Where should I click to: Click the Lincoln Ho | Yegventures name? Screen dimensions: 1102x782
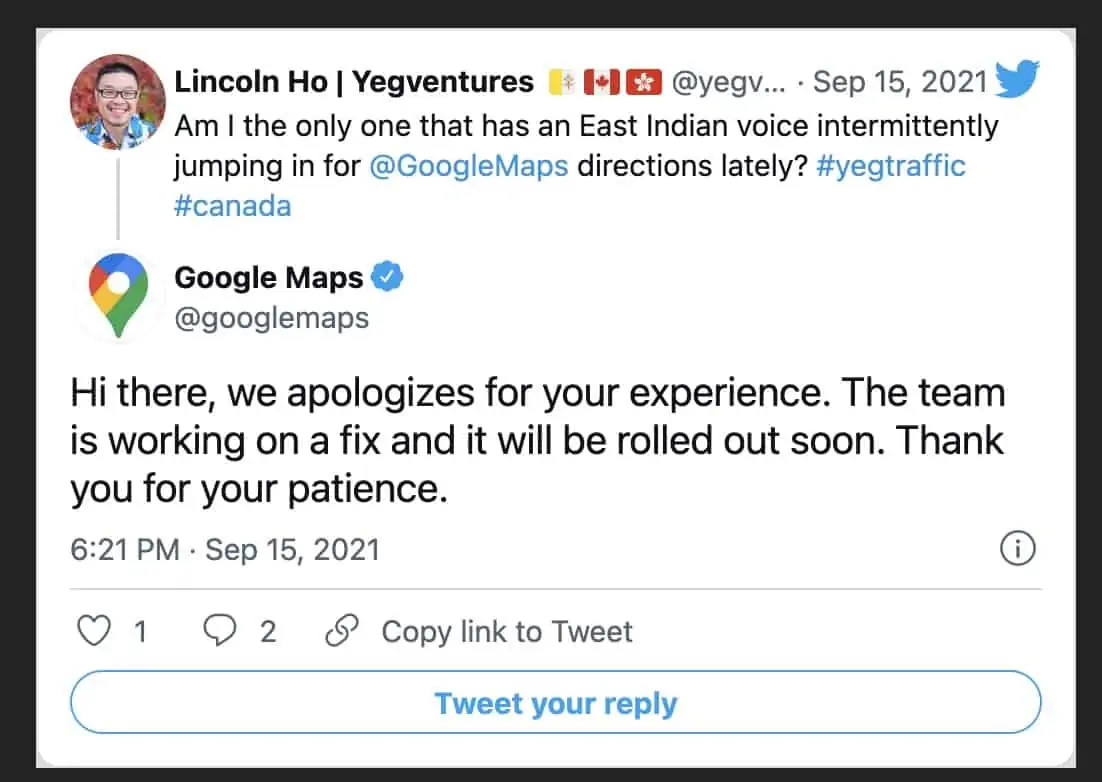pyautogui.click(x=354, y=82)
